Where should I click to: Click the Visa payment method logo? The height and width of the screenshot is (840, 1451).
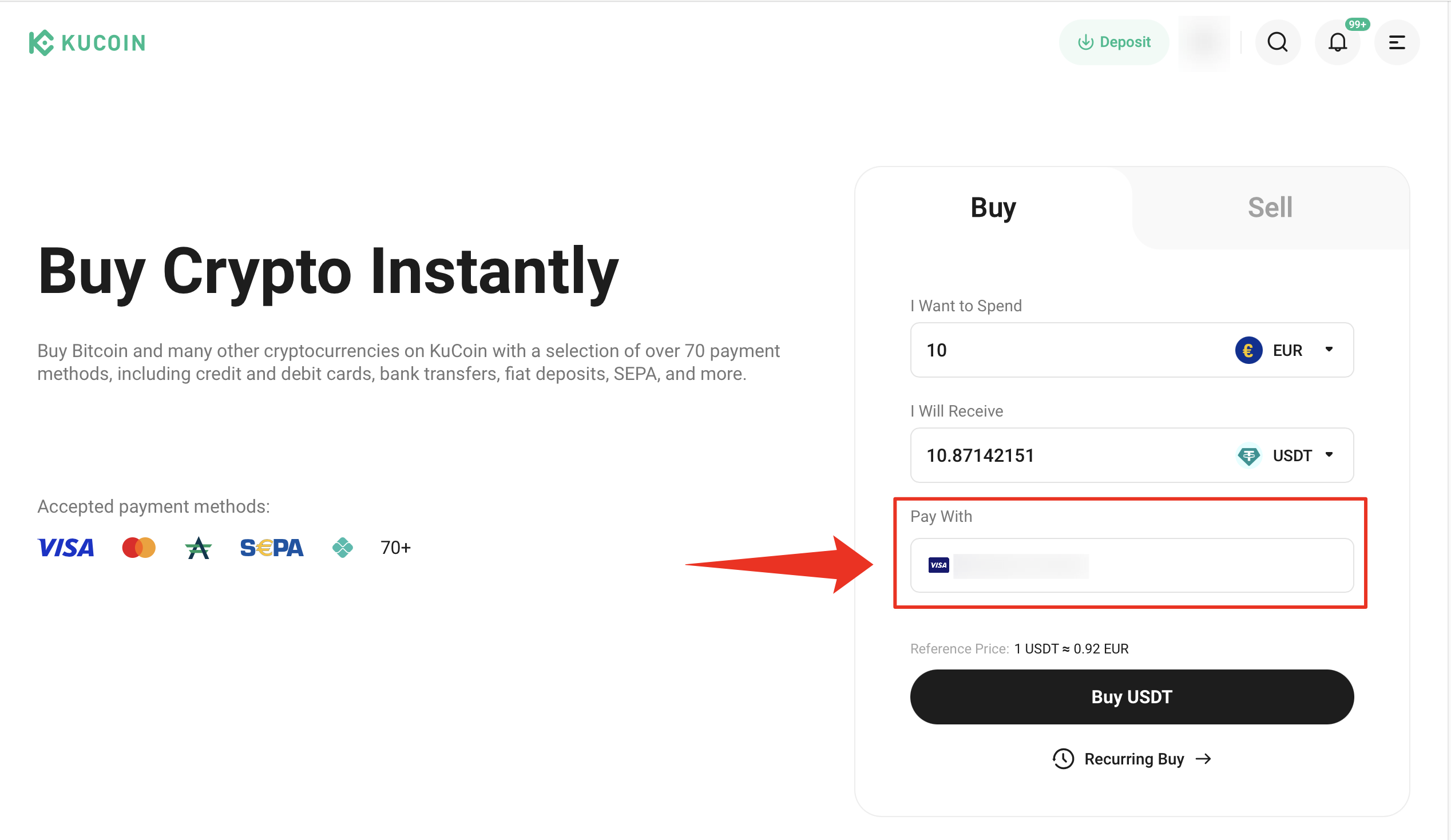tap(66, 548)
